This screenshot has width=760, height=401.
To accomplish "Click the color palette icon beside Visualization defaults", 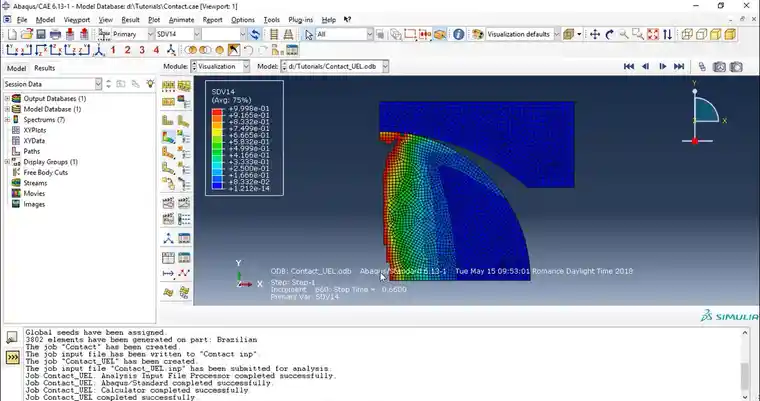I will (477, 34).
